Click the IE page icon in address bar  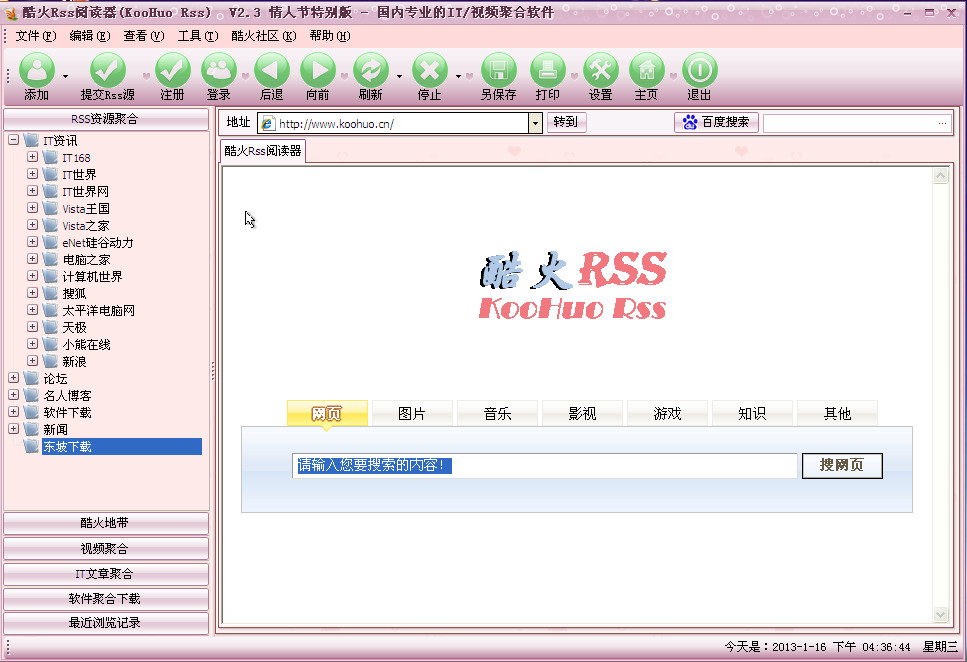click(267, 123)
